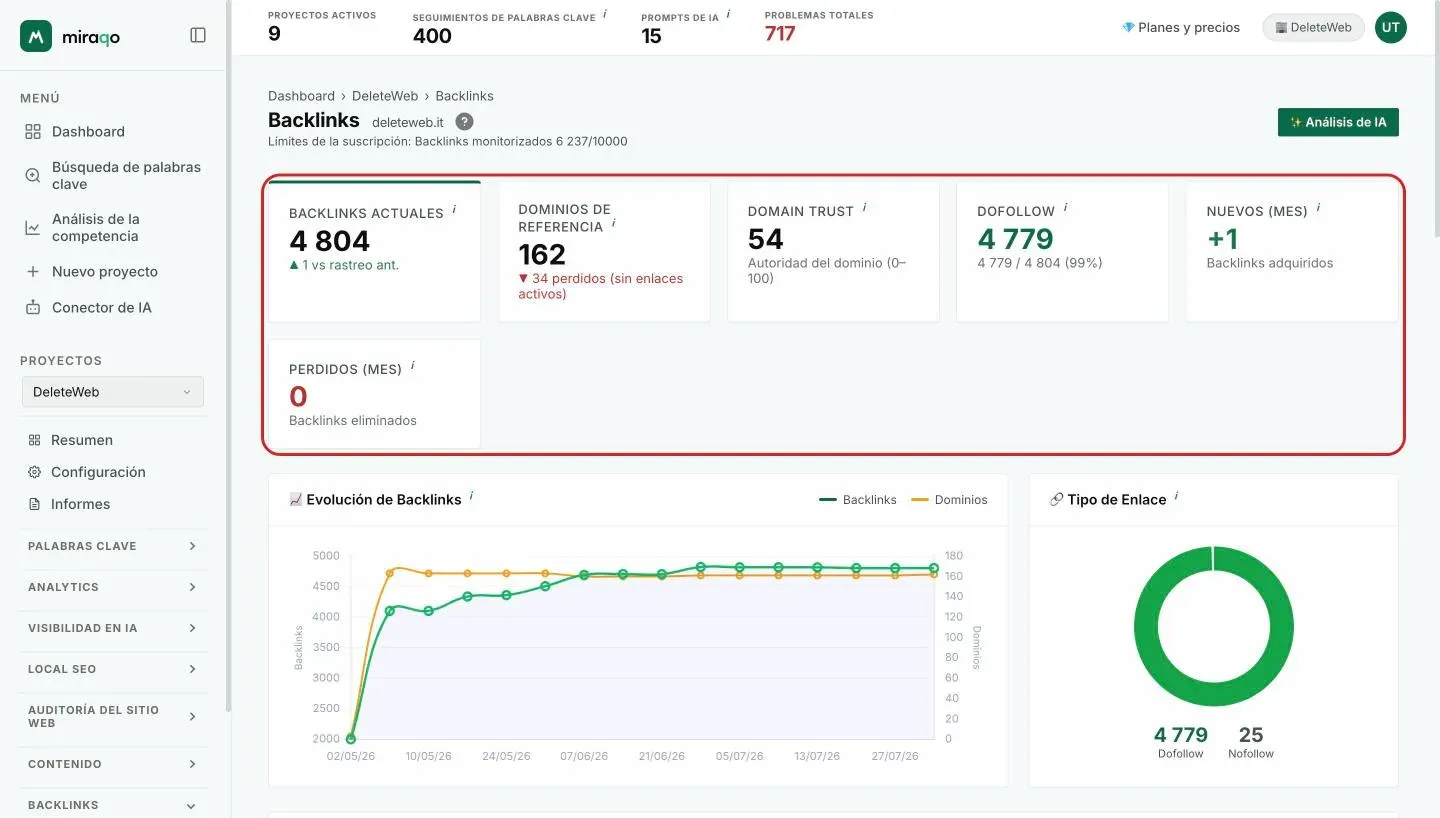Screen dimensions: 1440x818
Task: Click the Resumen grid icon
Action: [34, 440]
